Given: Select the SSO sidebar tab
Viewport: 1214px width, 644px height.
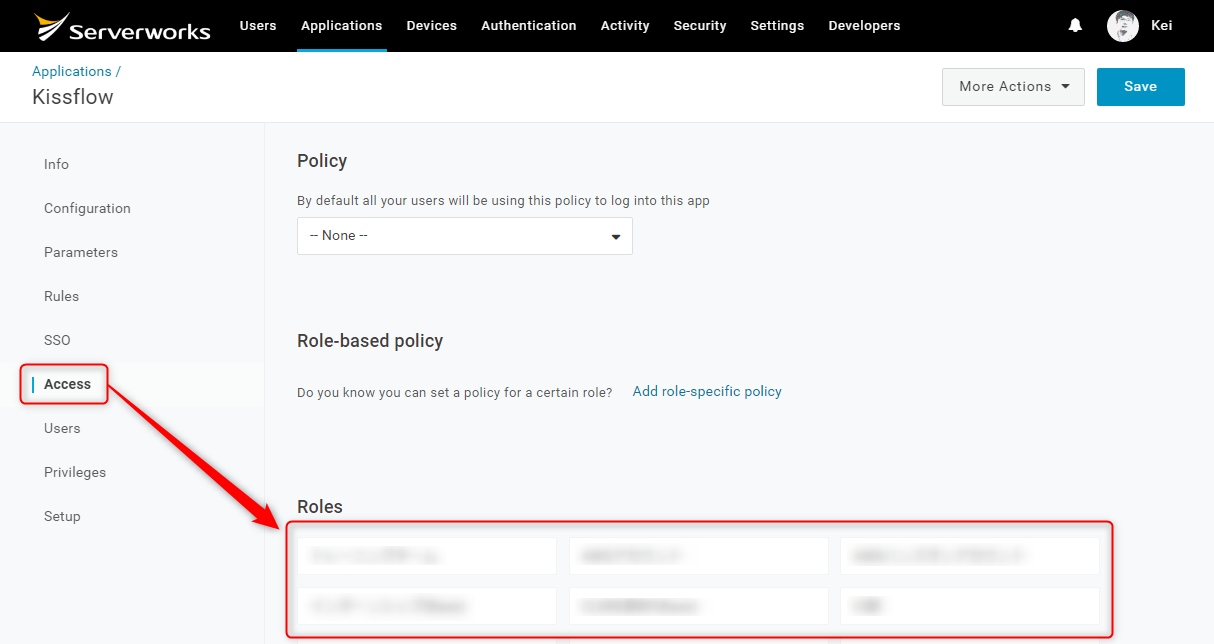Looking at the screenshot, I should pyautogui.click(x=57, y=340).
